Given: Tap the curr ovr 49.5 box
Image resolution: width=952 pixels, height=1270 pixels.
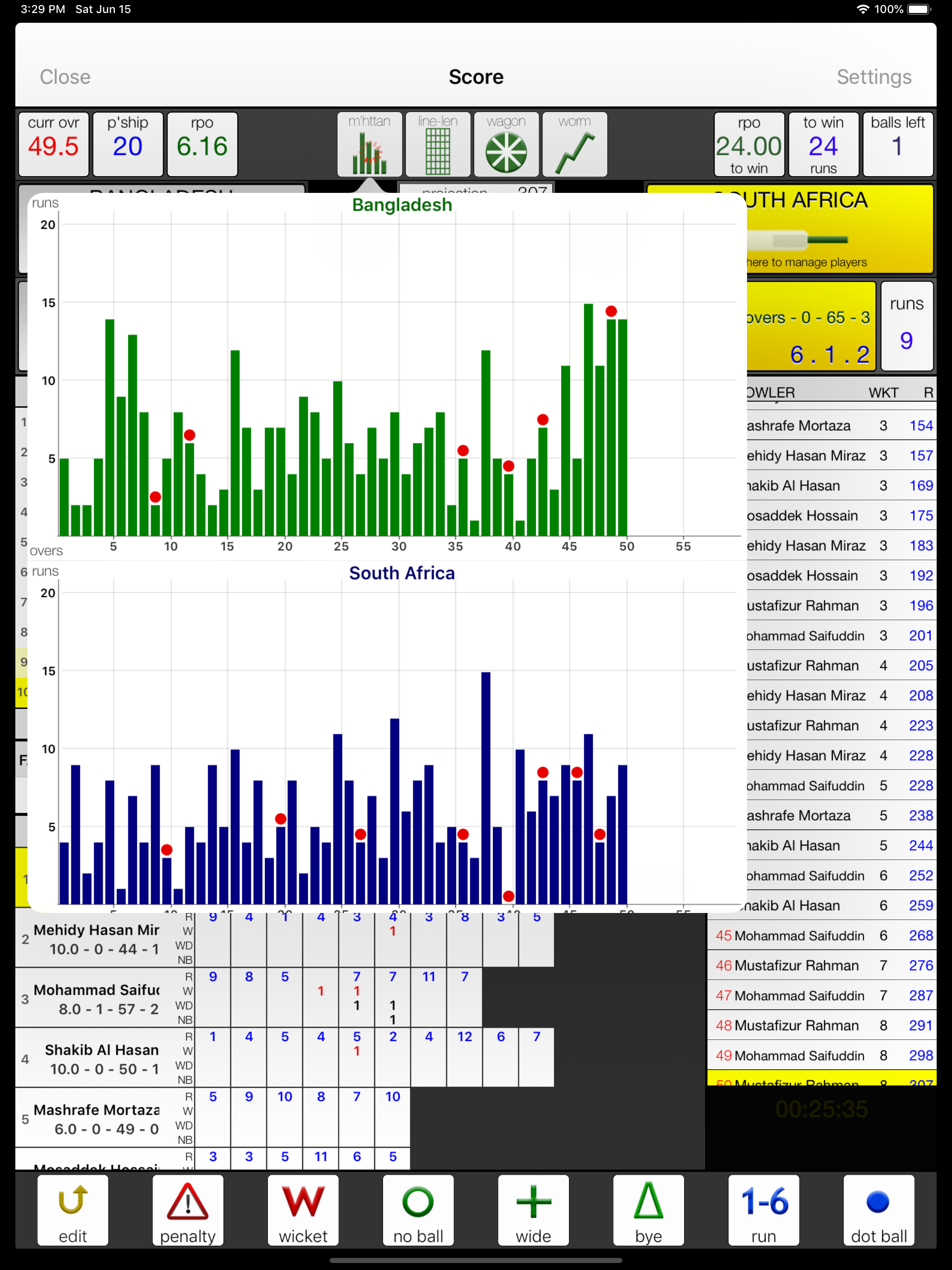Looking at the screenshot, I should 53,144.
